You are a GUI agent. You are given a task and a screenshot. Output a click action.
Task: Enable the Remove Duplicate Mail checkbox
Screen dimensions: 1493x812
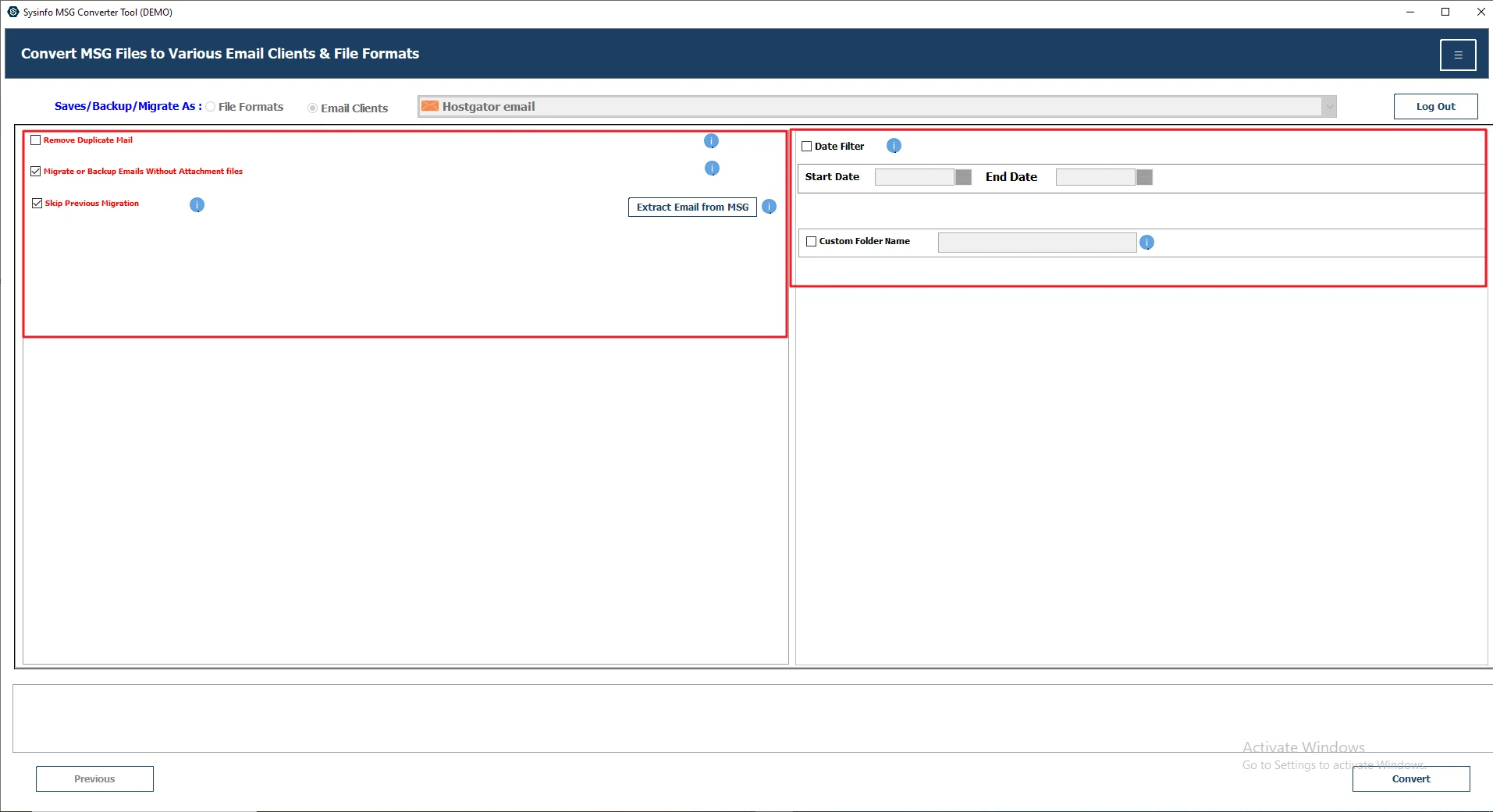[35, 140]
